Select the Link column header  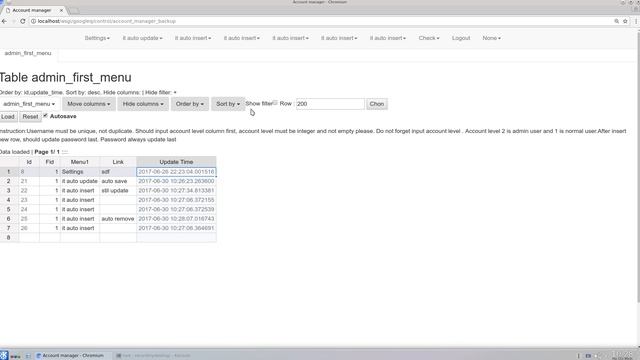click(118, 162)
